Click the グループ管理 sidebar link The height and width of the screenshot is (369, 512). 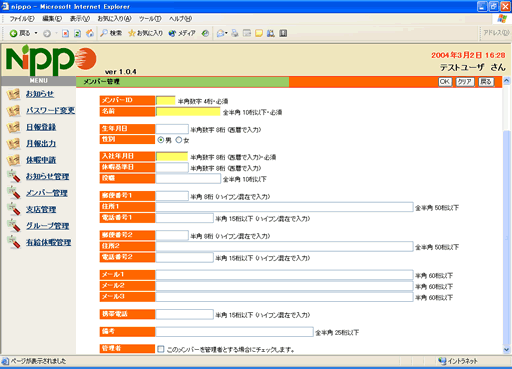pos(47,226)
